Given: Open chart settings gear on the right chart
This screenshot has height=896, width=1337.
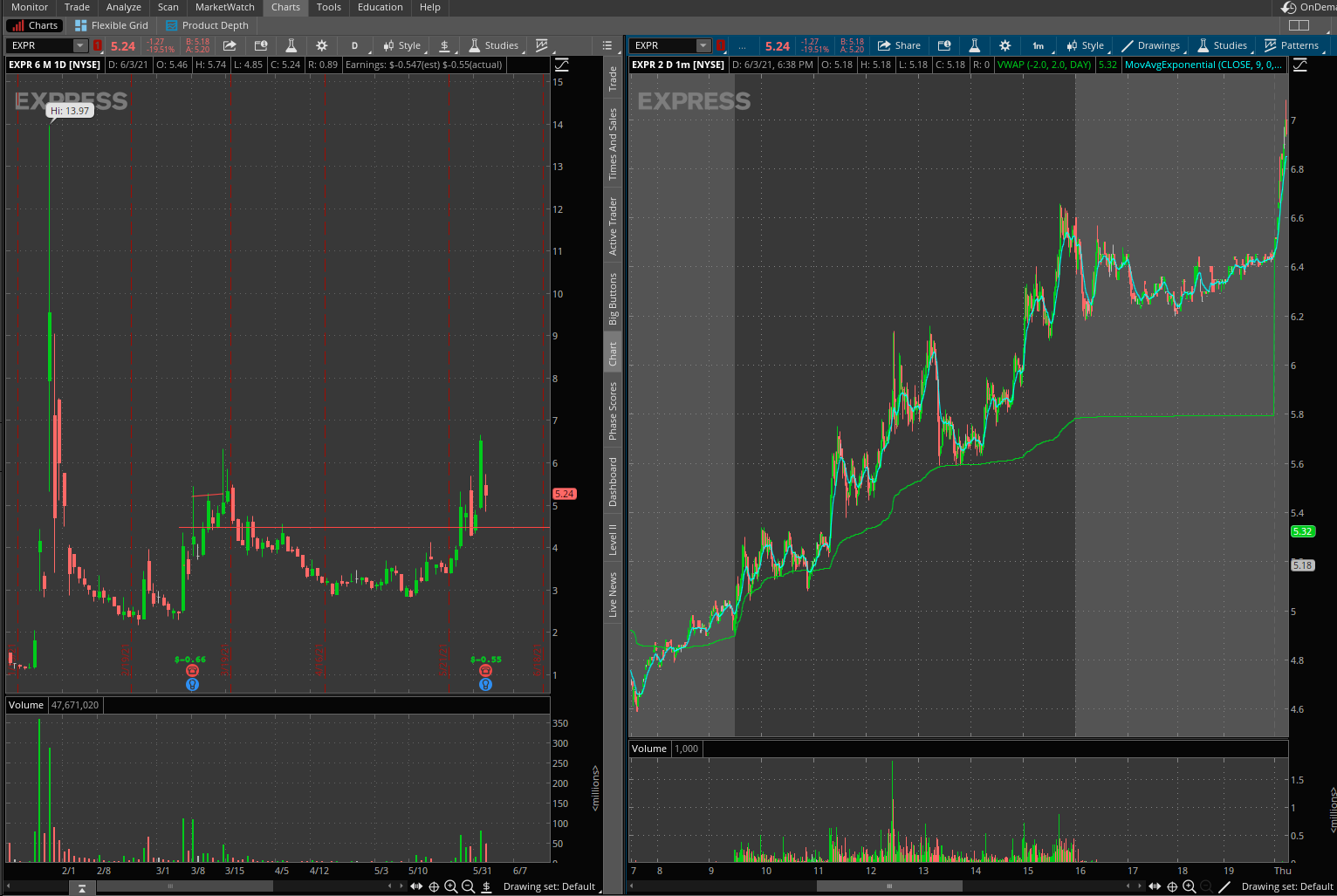Looking at the screenshot, I should [1005, 45].
